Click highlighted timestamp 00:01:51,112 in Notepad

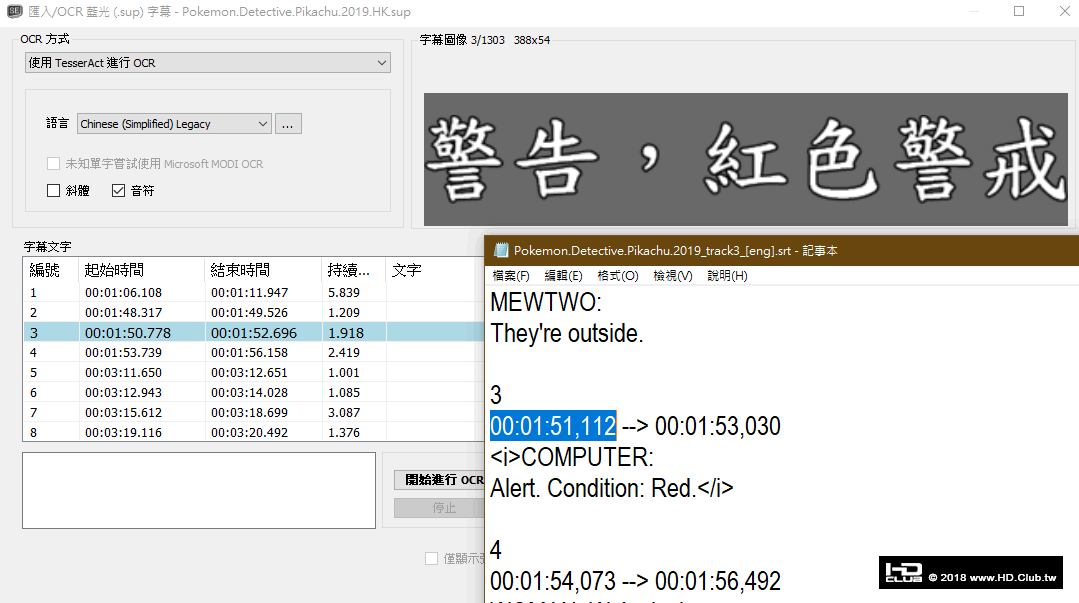[553, 426]
